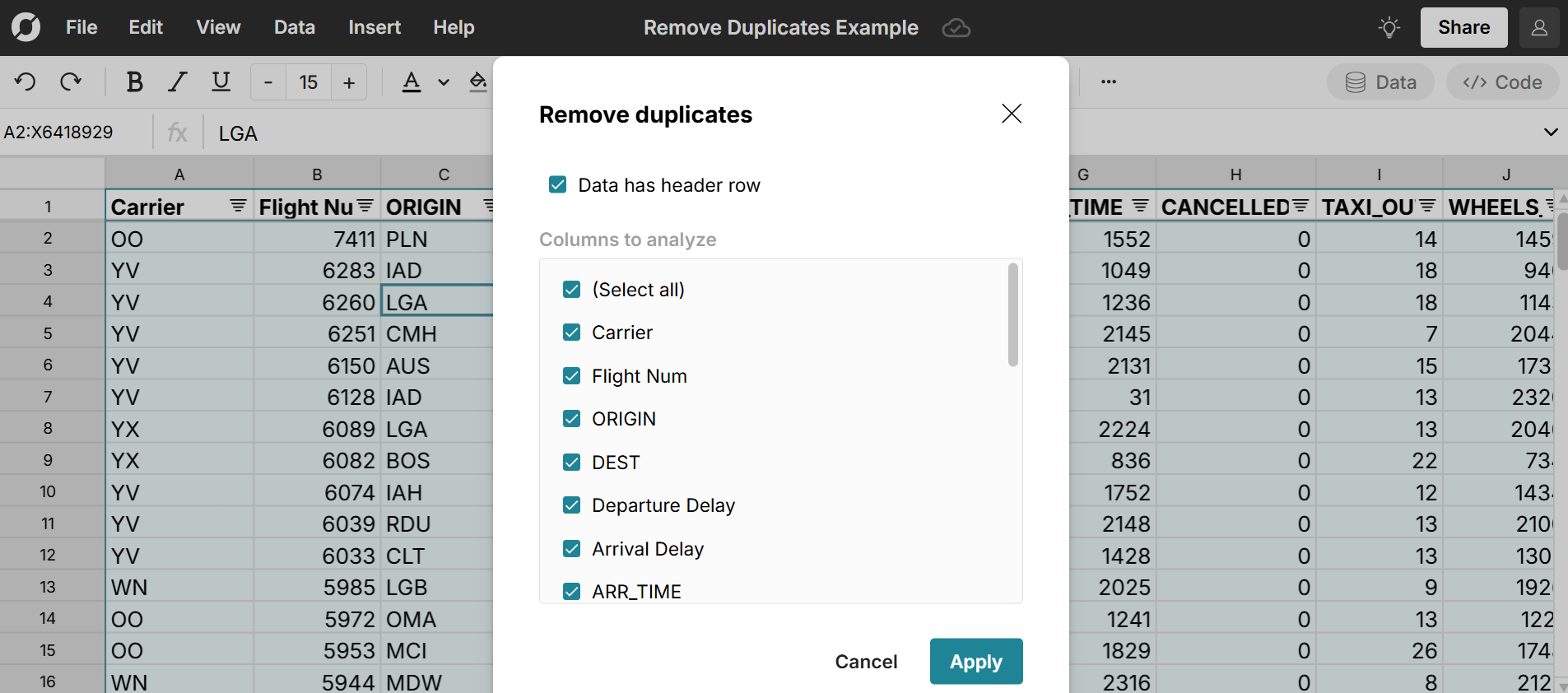Click the undo arrow icon
Image resolution: width=1568 pixels, height=693 pixels.
(26, 81)
